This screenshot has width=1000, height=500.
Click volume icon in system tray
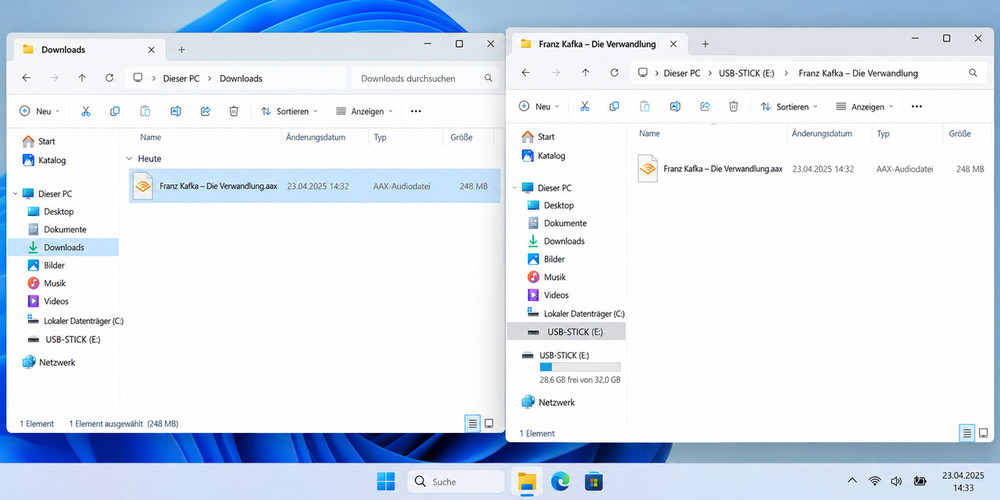pos(896,481)
